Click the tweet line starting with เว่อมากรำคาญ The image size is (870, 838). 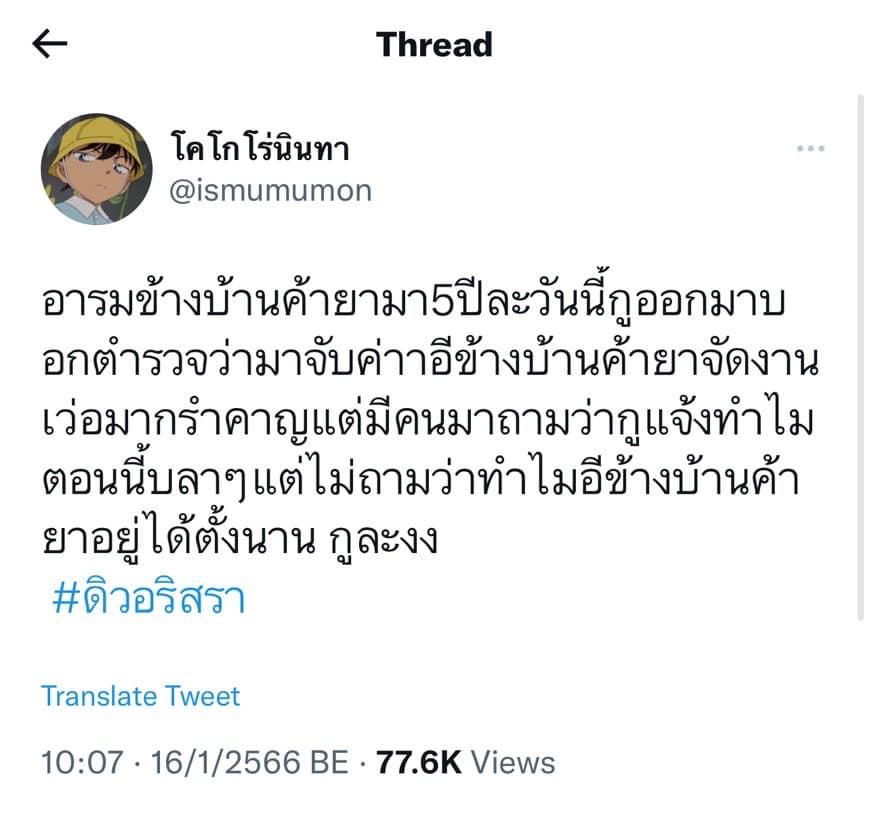pyautogui.click(x=428, y=420)
